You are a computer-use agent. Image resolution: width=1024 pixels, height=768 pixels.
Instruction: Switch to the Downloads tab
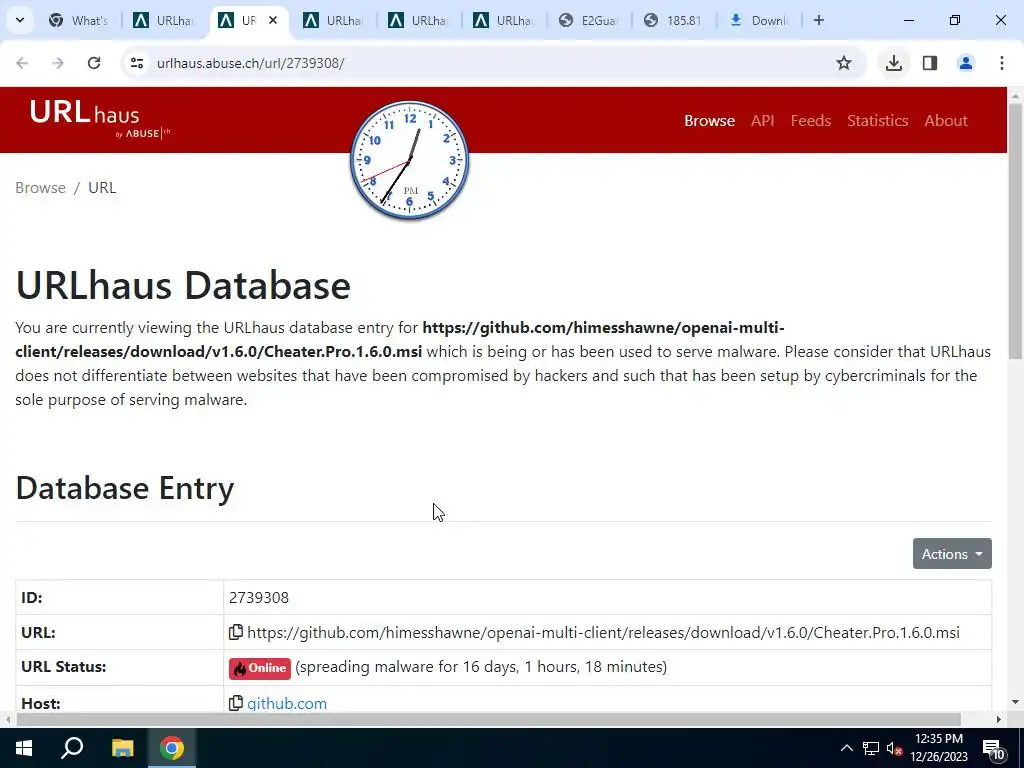pos(760,20)
